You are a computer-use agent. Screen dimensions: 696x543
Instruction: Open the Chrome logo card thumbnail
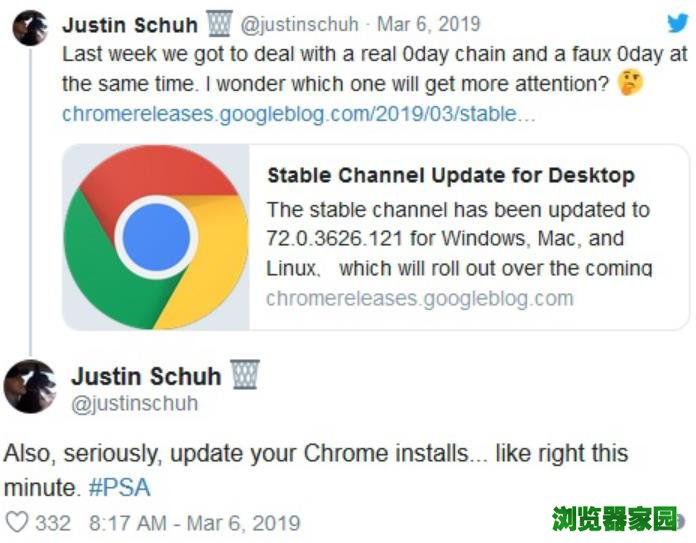[x=156, y=237]
